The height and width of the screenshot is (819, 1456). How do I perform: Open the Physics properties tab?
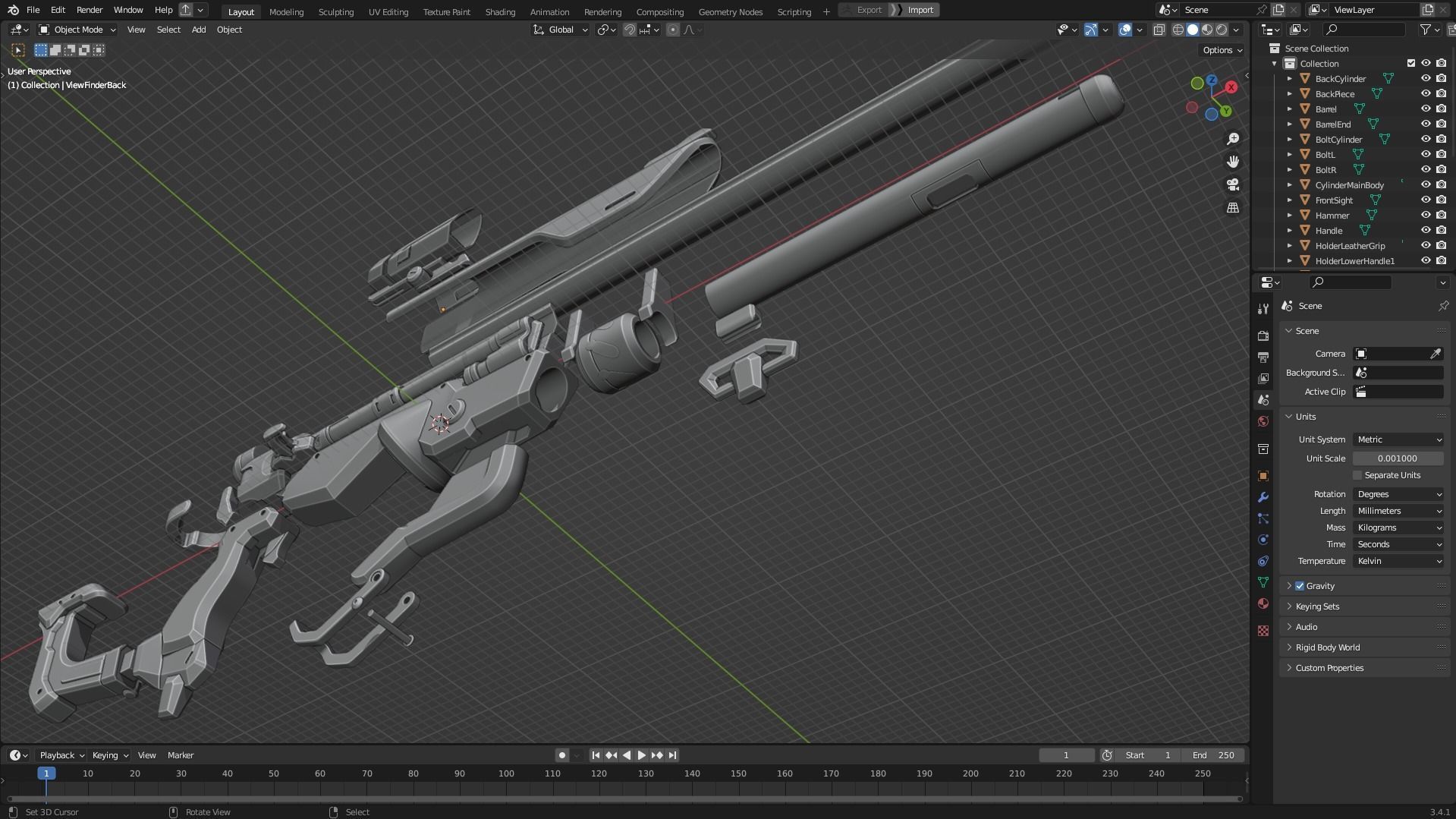coord(1263,540)
